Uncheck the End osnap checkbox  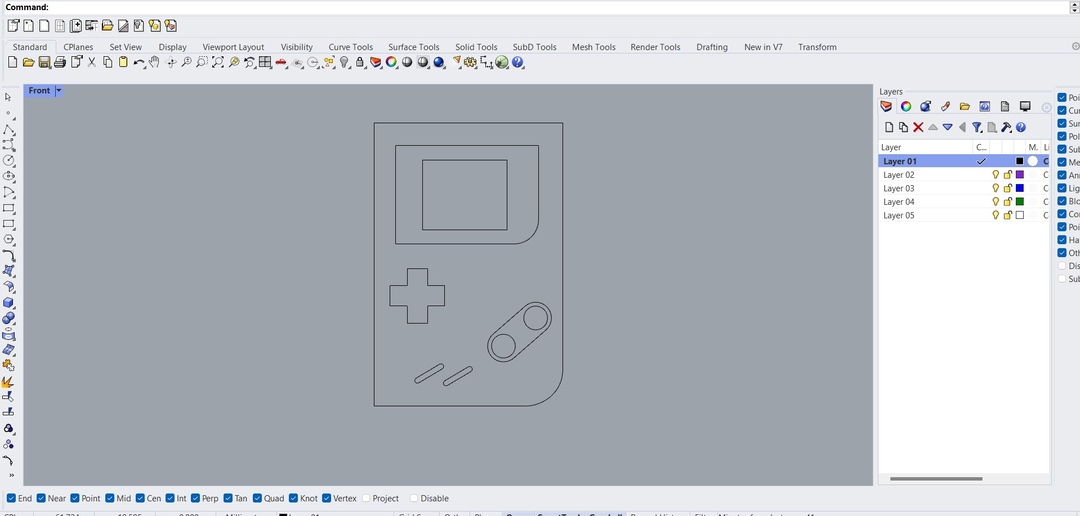pos(11,498)
